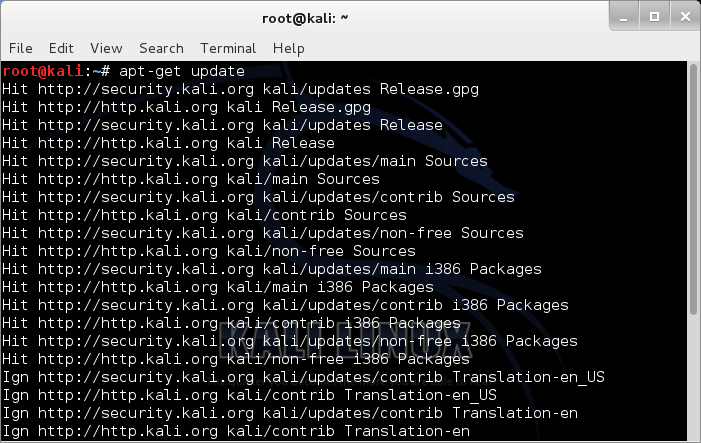Open the View menu

pos(106,48)
